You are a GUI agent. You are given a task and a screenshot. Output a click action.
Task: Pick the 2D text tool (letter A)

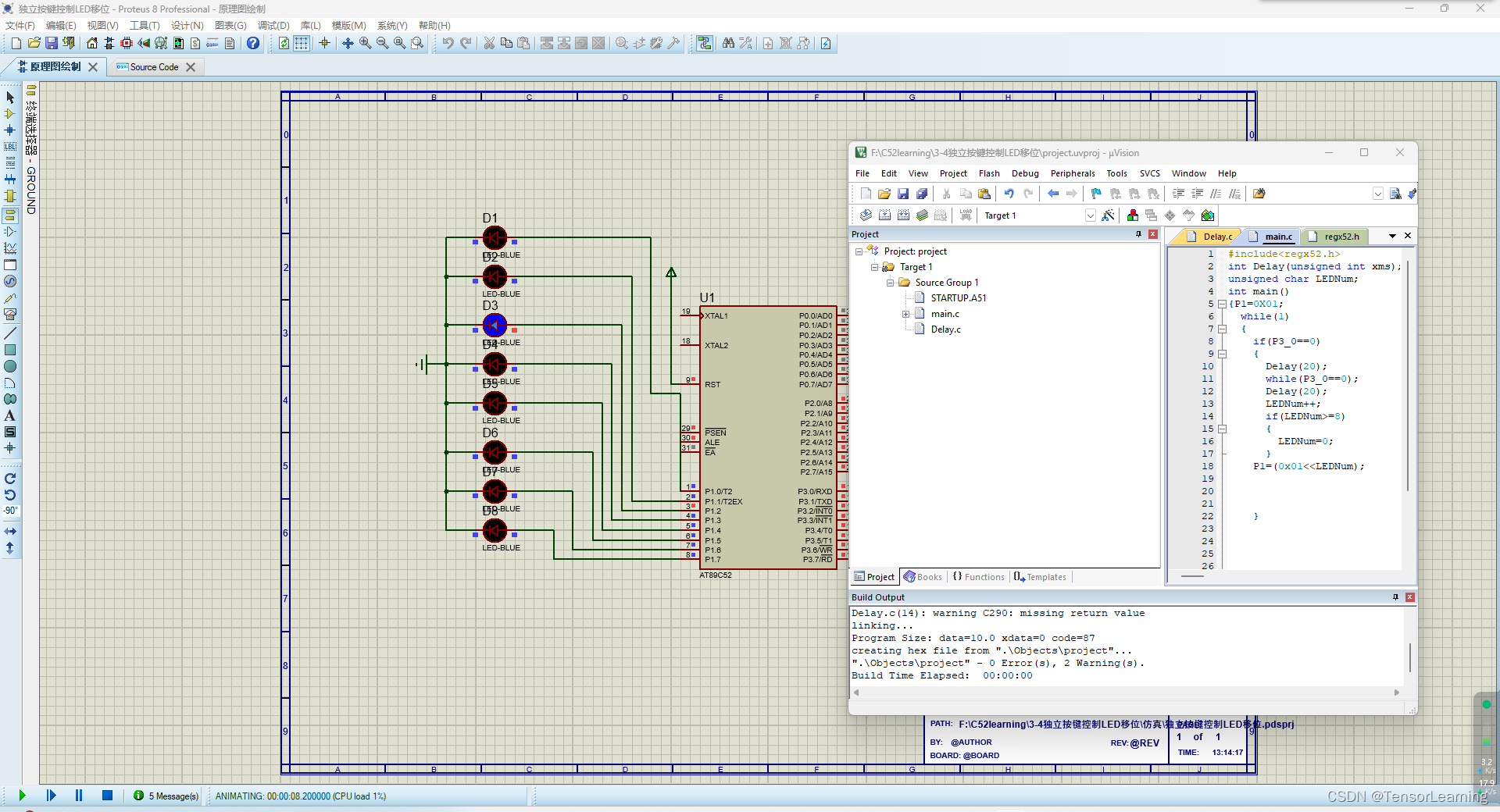10,415
